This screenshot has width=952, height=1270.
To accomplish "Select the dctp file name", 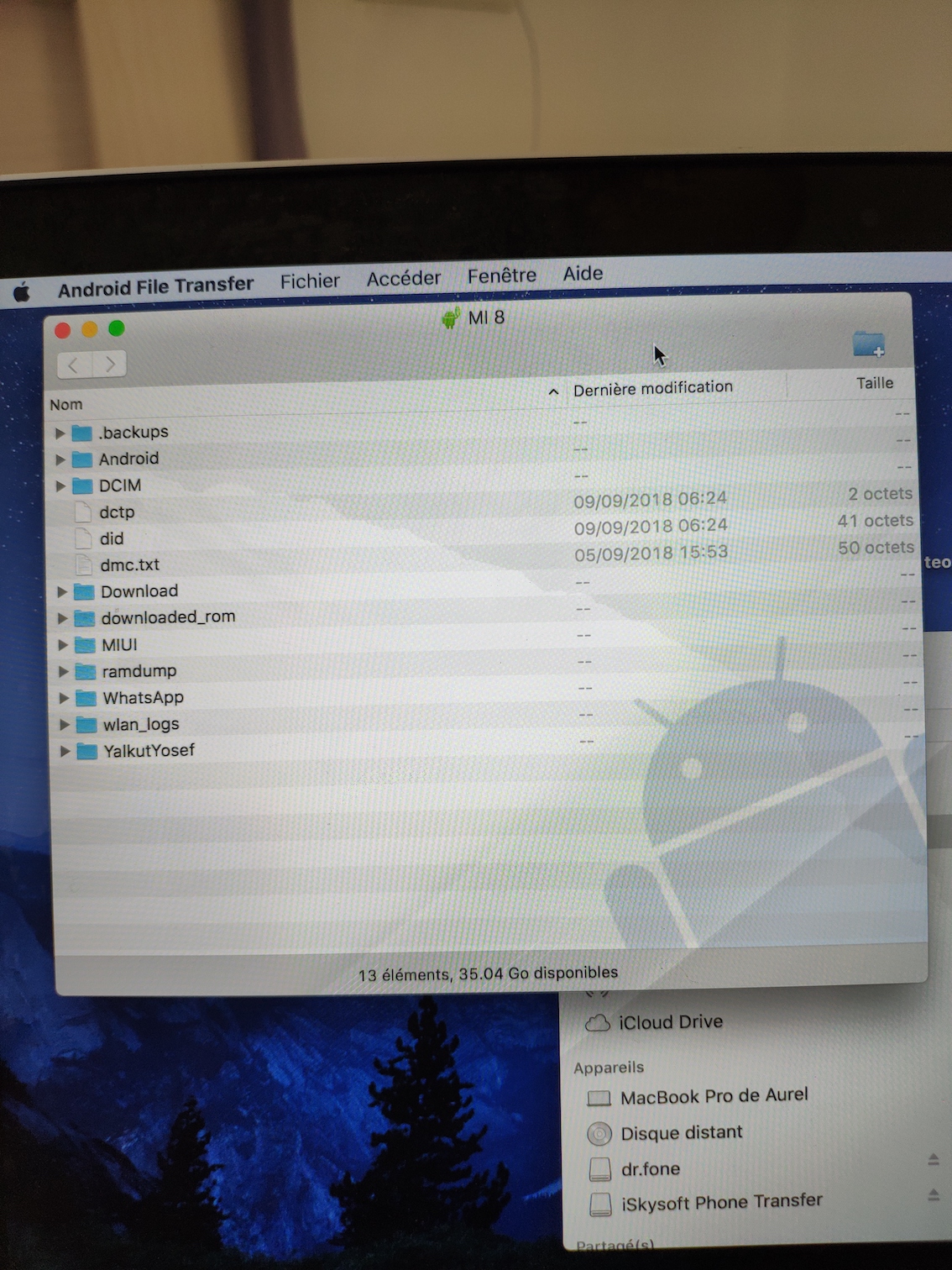I will click(117, 512).
